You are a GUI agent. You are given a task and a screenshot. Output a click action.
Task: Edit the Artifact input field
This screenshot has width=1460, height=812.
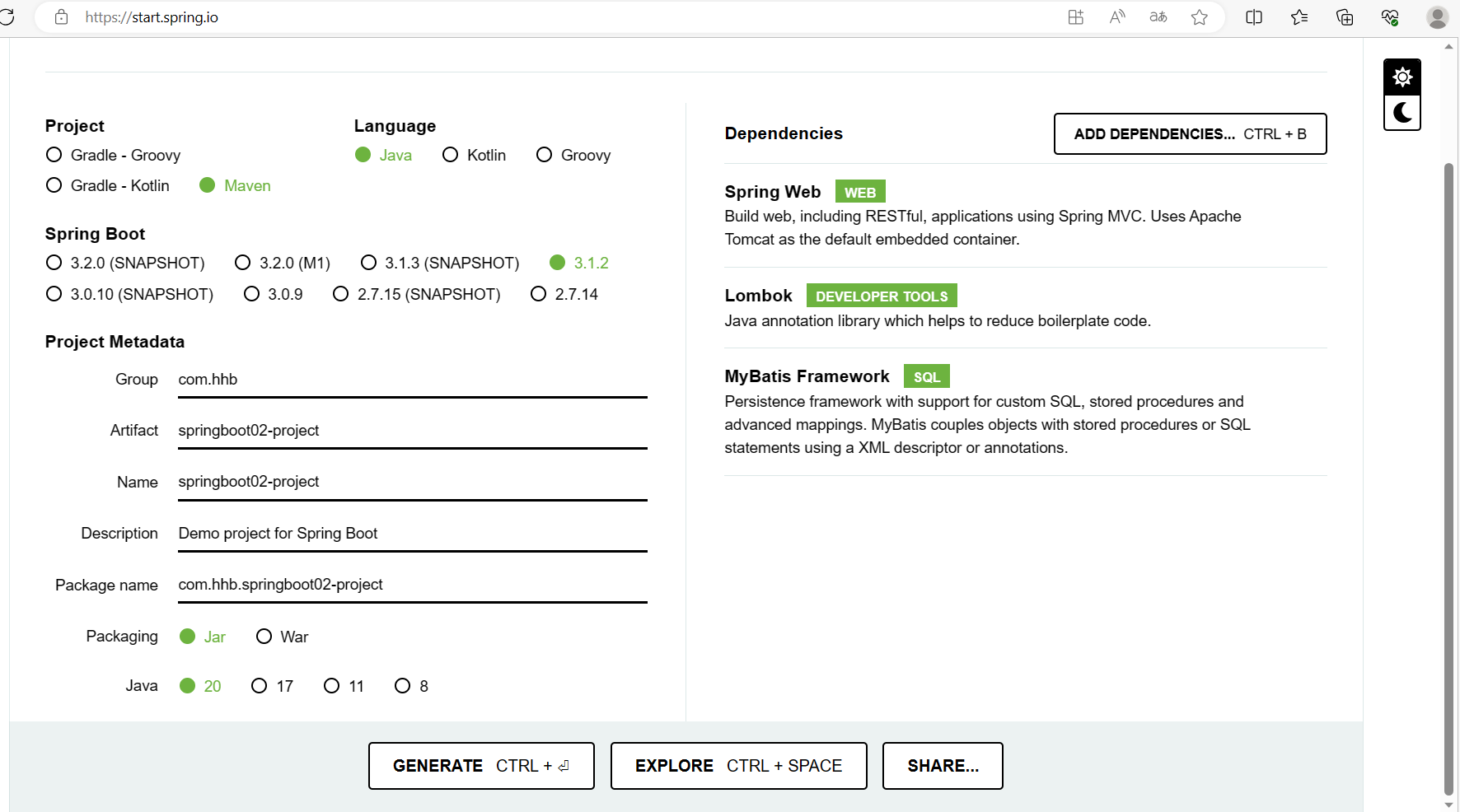click(x=413, y=431)
